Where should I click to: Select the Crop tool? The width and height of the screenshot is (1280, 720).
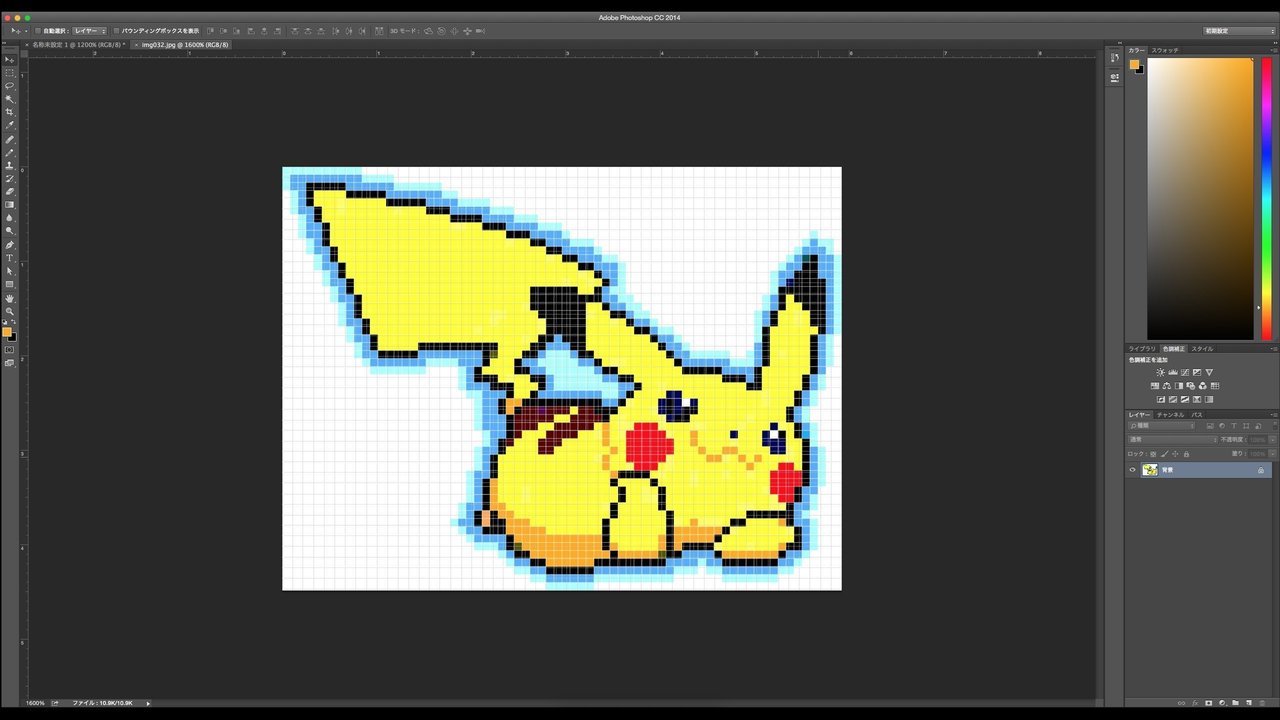[10, 112]
